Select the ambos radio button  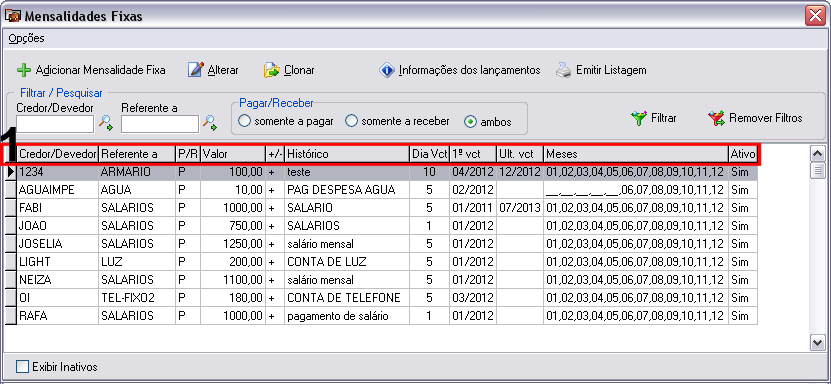(x=470, y=121)
